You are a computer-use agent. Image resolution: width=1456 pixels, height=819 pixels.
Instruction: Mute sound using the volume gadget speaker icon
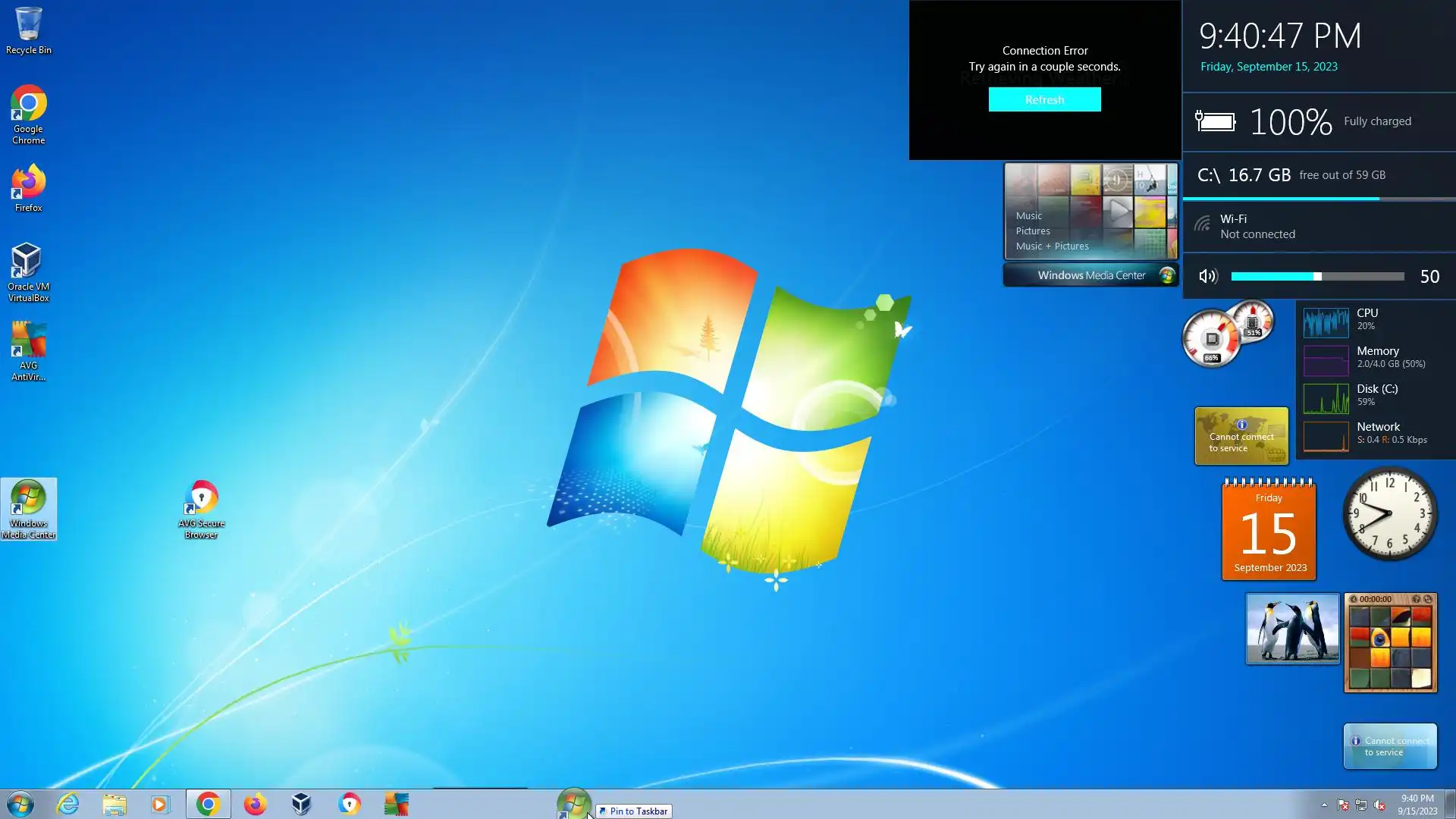coord(1208,277)
